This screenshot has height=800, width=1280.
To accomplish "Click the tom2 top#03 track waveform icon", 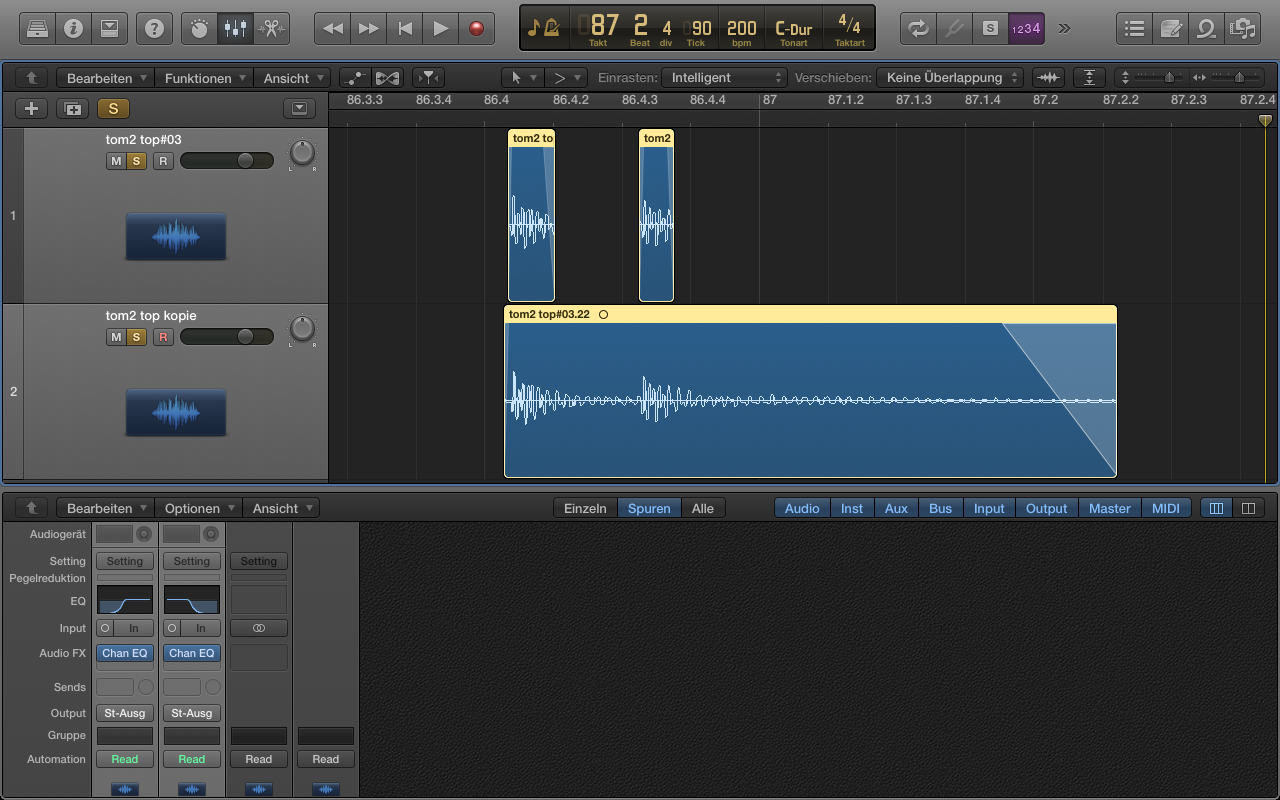I will tap(176, 237).
